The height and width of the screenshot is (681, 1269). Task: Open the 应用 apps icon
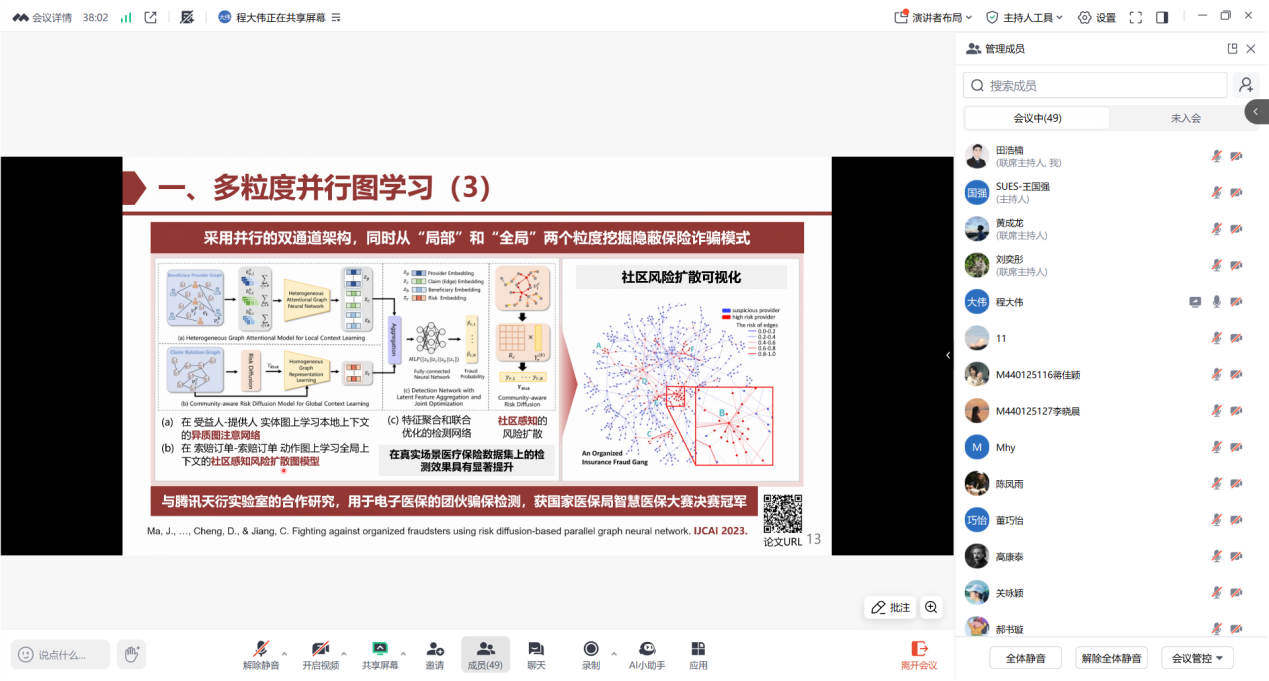[x=698, y=654]
